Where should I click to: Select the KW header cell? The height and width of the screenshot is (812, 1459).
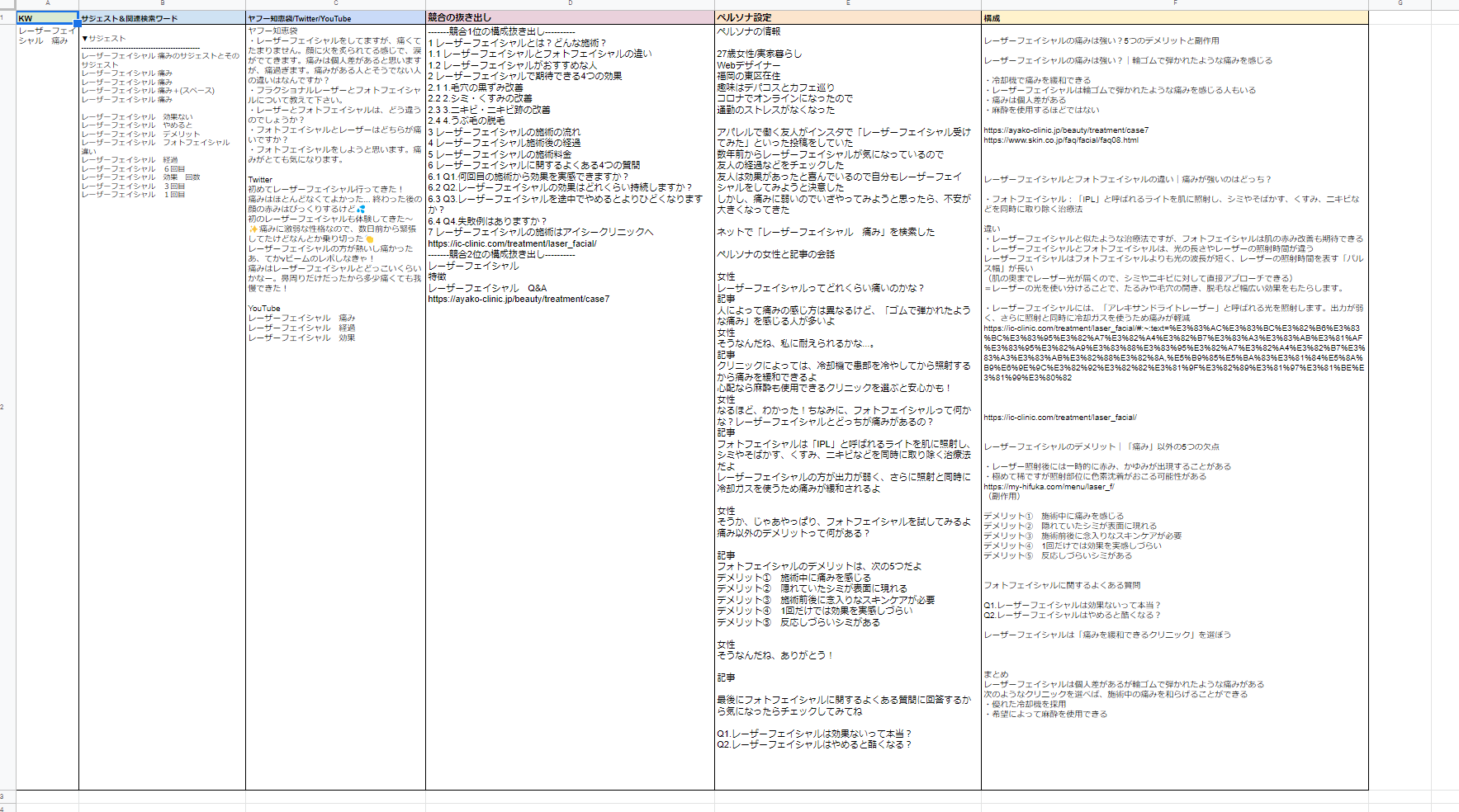pyautogui.click(x=47, y=17)
